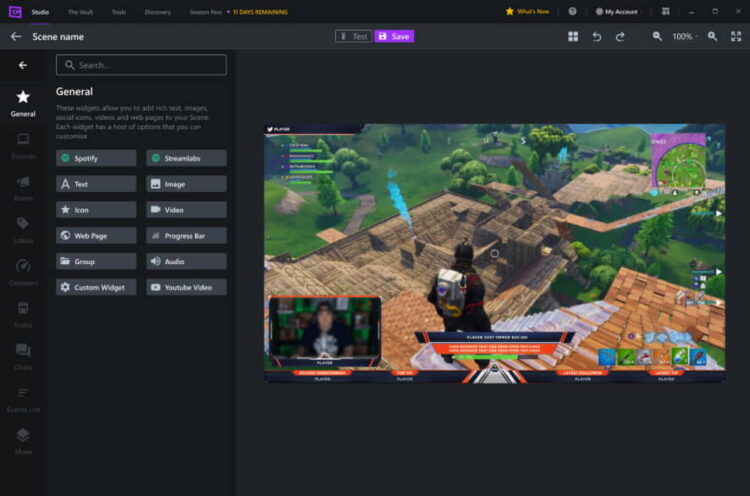Click the Scene name title
This screenshot has height=496, width=750.
coord(58,37)
